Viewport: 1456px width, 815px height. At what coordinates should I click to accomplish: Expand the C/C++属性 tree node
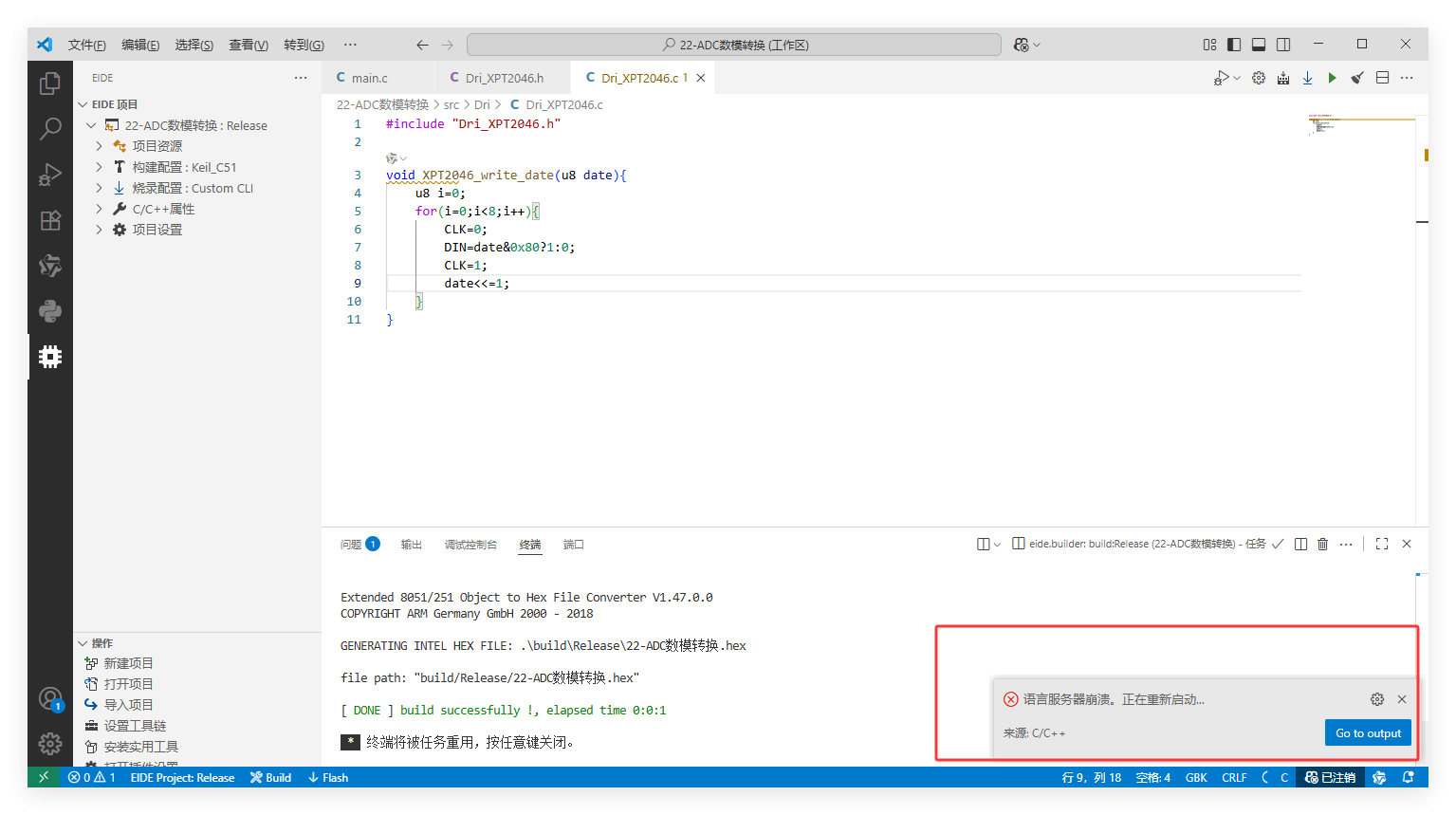99,209
